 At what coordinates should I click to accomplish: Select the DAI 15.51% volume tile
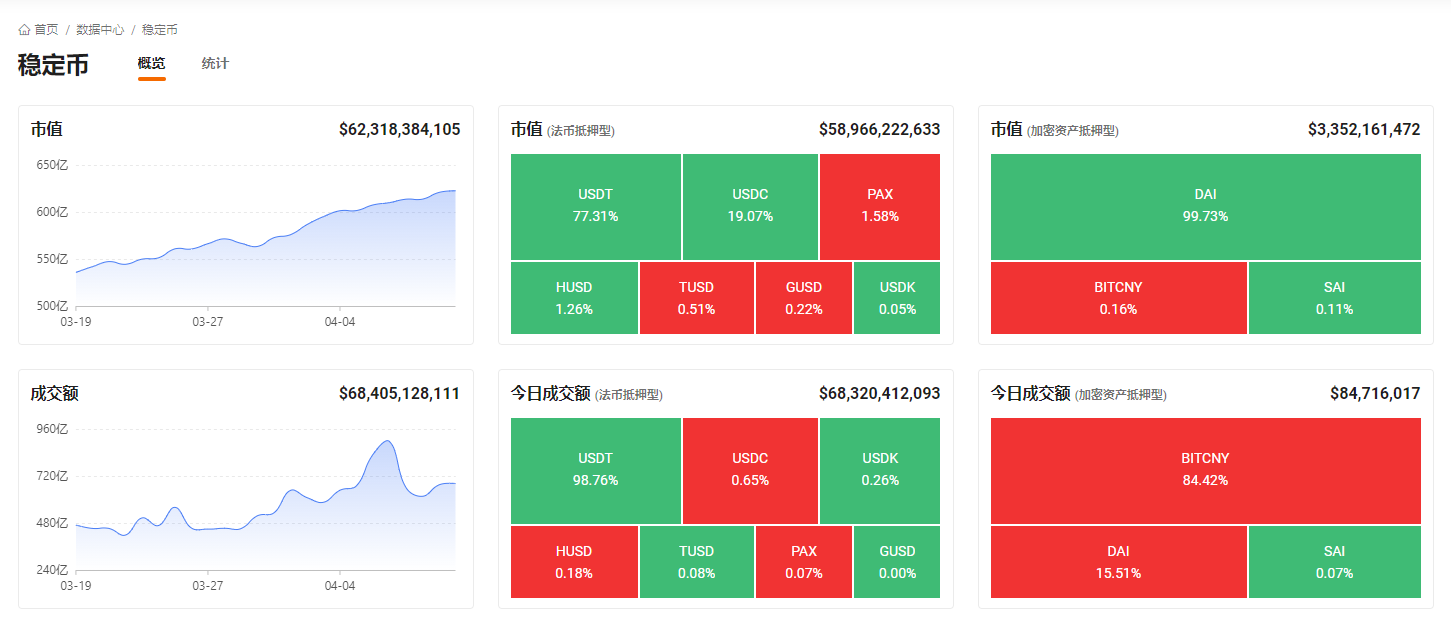tap(1118, 562)
